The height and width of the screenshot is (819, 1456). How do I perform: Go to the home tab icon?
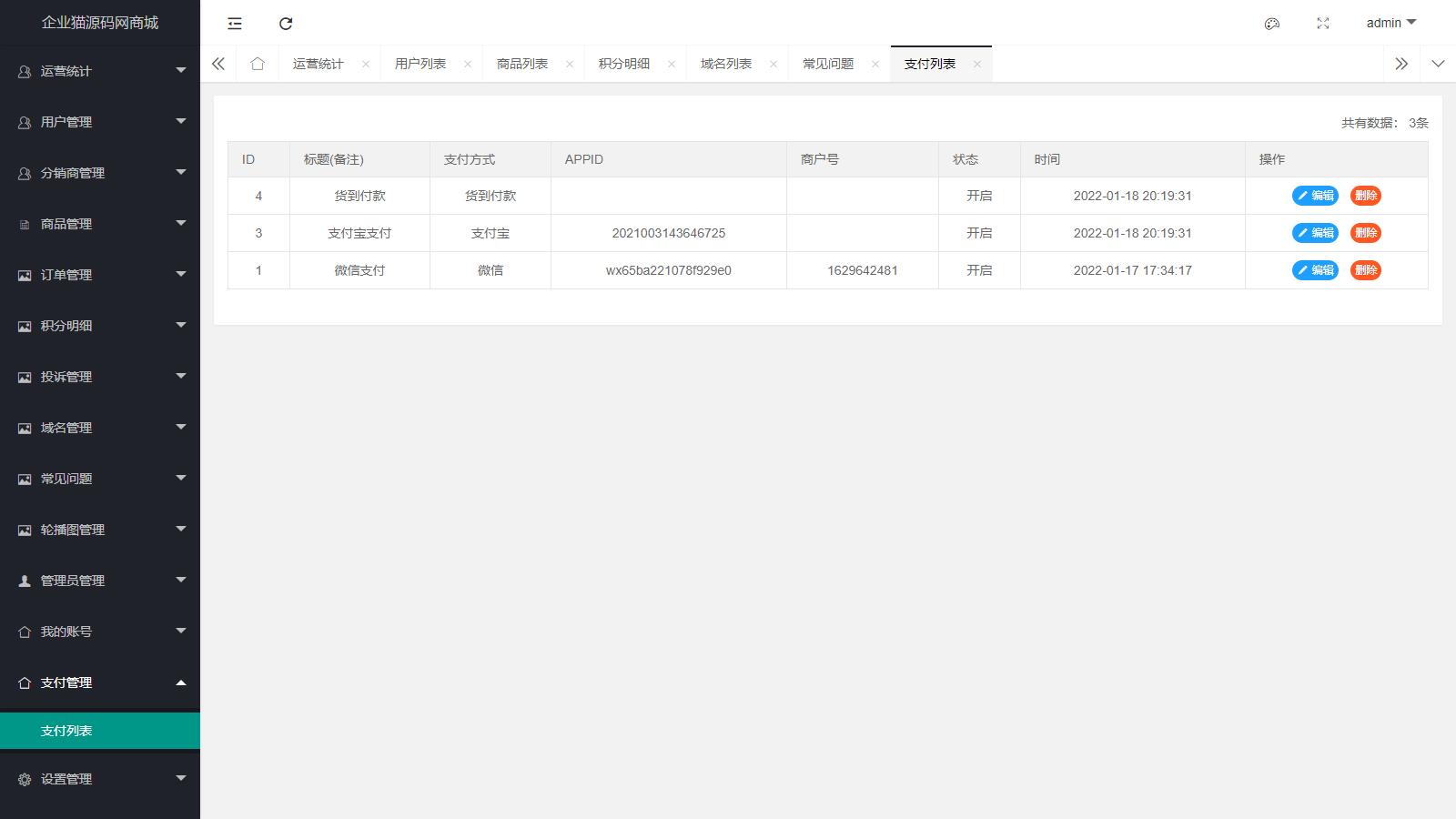coord(258,64)
